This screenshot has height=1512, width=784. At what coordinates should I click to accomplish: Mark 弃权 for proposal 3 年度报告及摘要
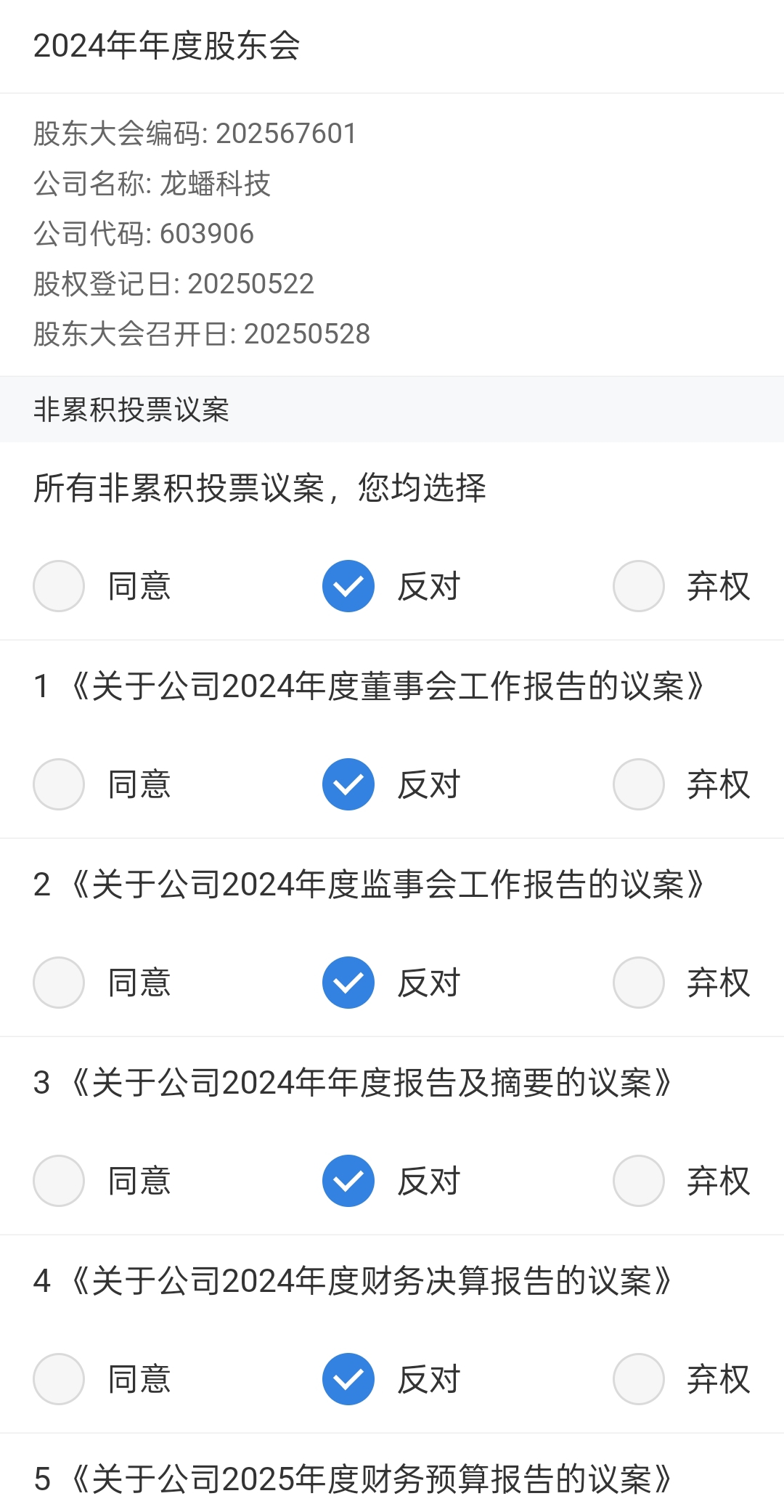point(639,1181)
